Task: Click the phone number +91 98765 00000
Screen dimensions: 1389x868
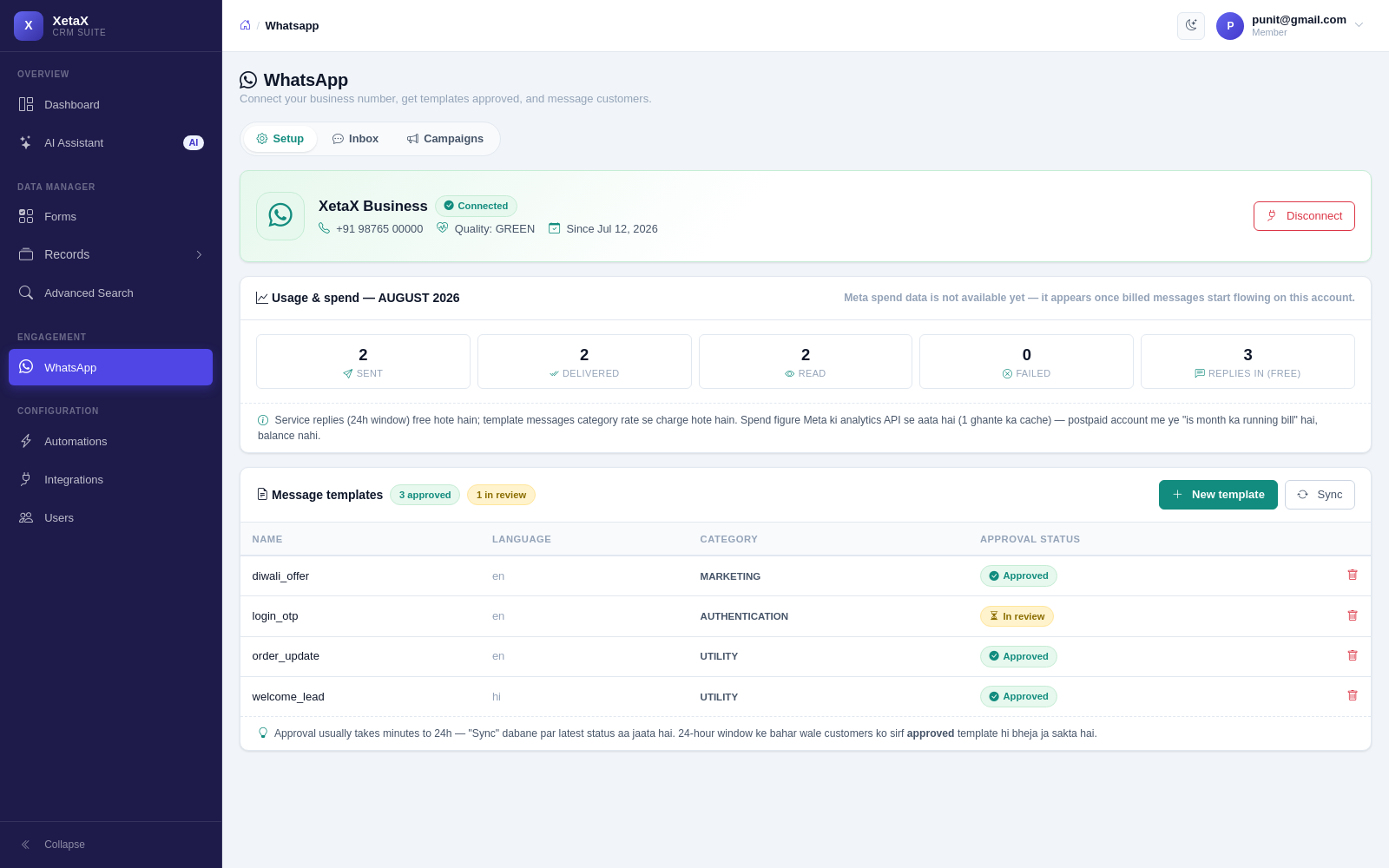Action: pyautogui.click(x=371, y=228)
